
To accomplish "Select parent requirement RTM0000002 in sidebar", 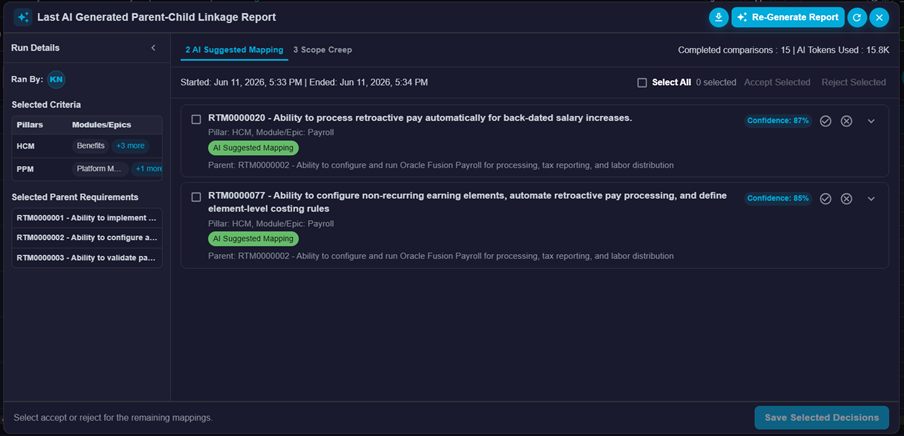I will click(86, 238).
